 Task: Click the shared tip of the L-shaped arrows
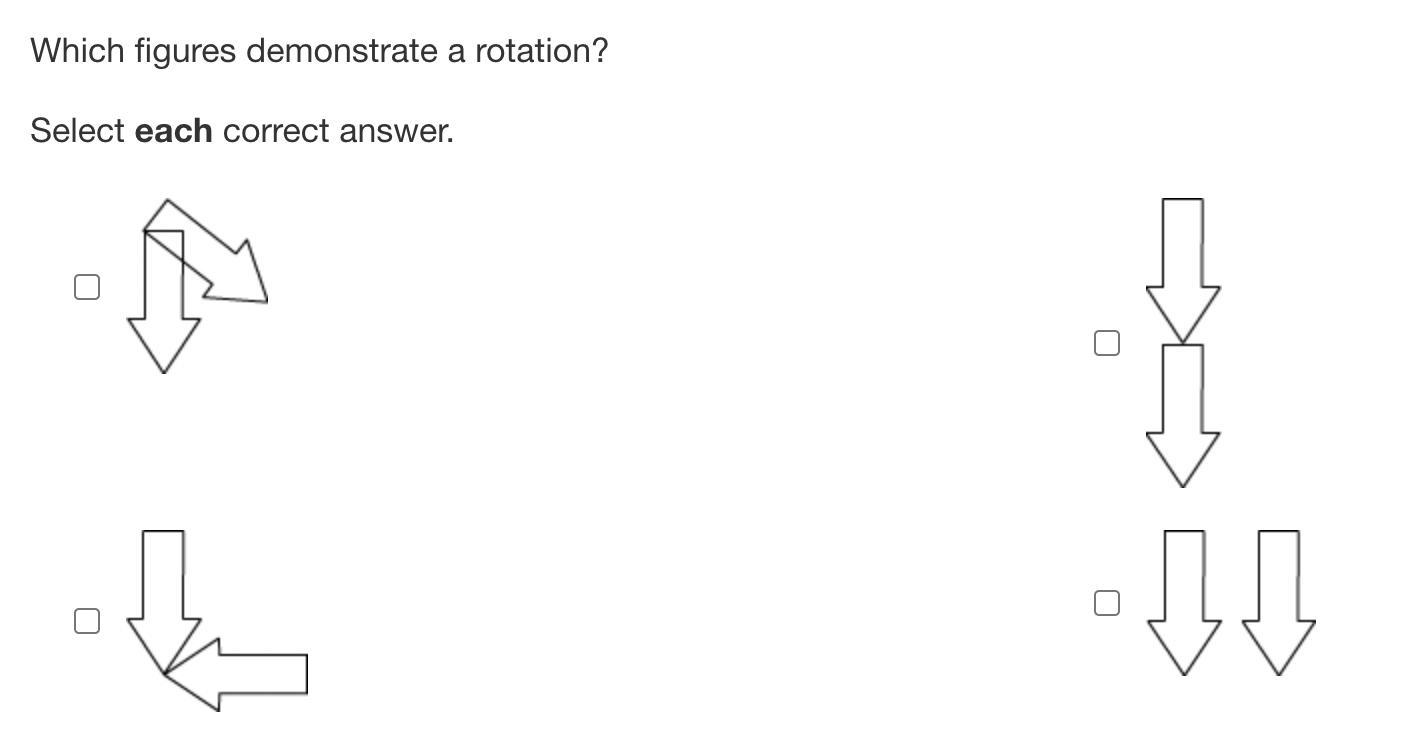pyautogui.click(x=164, y=674)
